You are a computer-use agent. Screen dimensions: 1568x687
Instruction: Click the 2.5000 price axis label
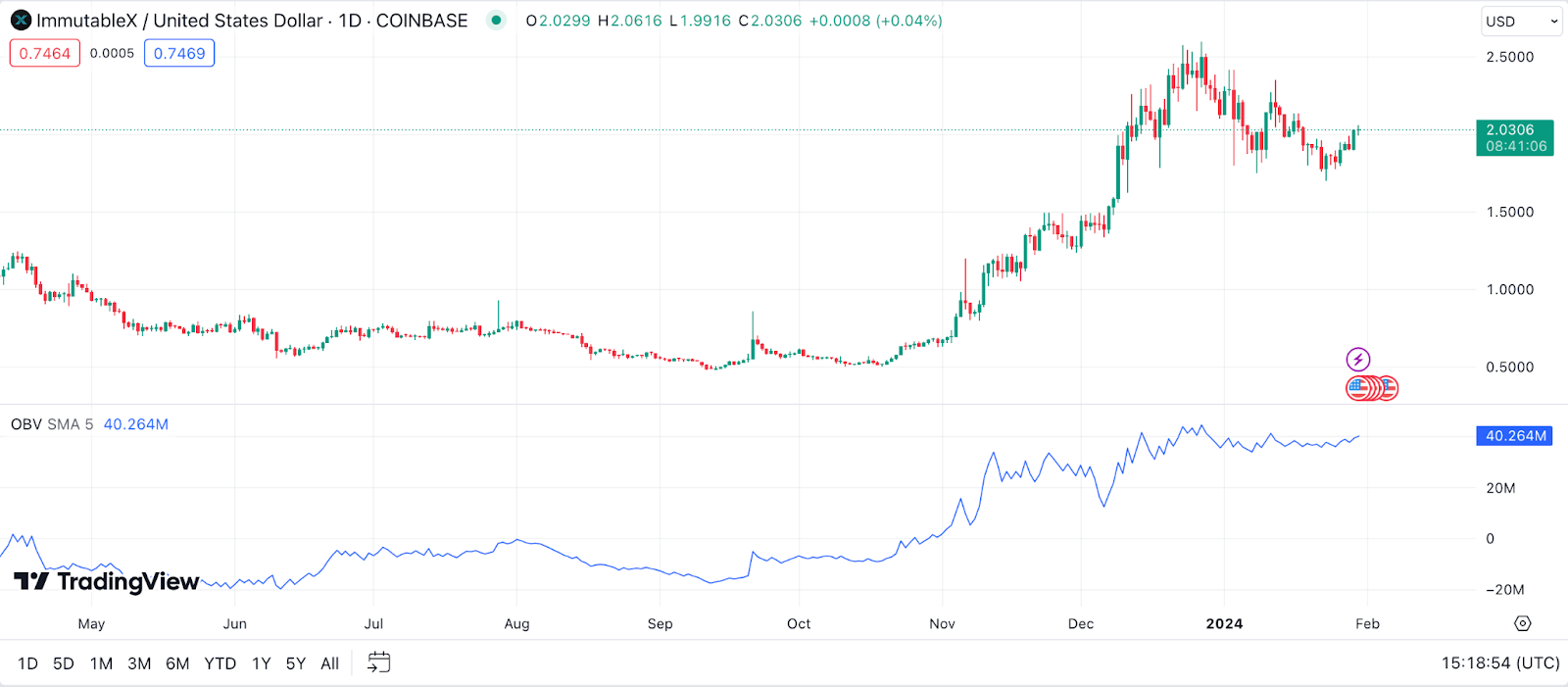click(x=1510, y=57)
